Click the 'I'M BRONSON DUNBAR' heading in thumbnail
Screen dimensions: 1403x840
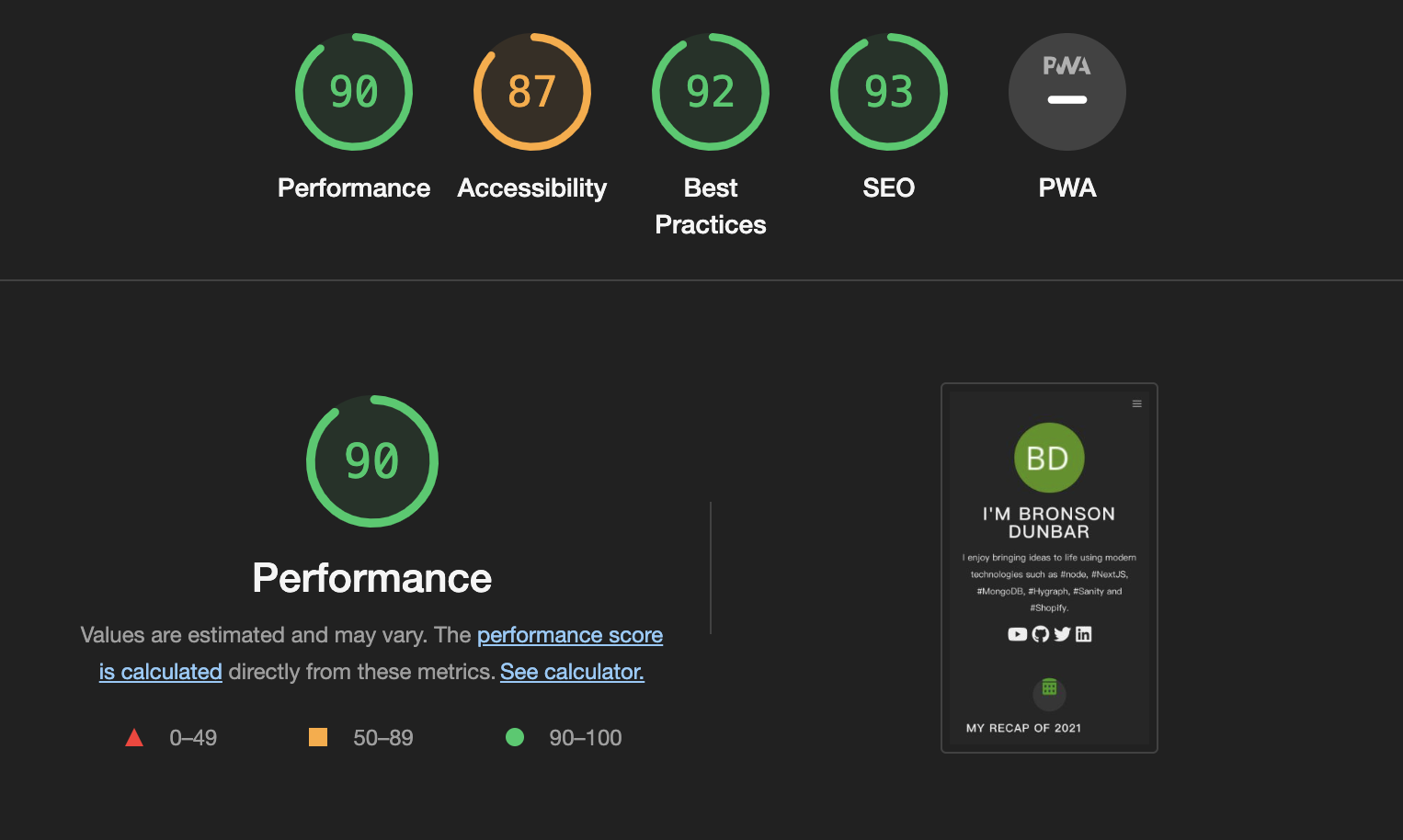[1049, 522]
